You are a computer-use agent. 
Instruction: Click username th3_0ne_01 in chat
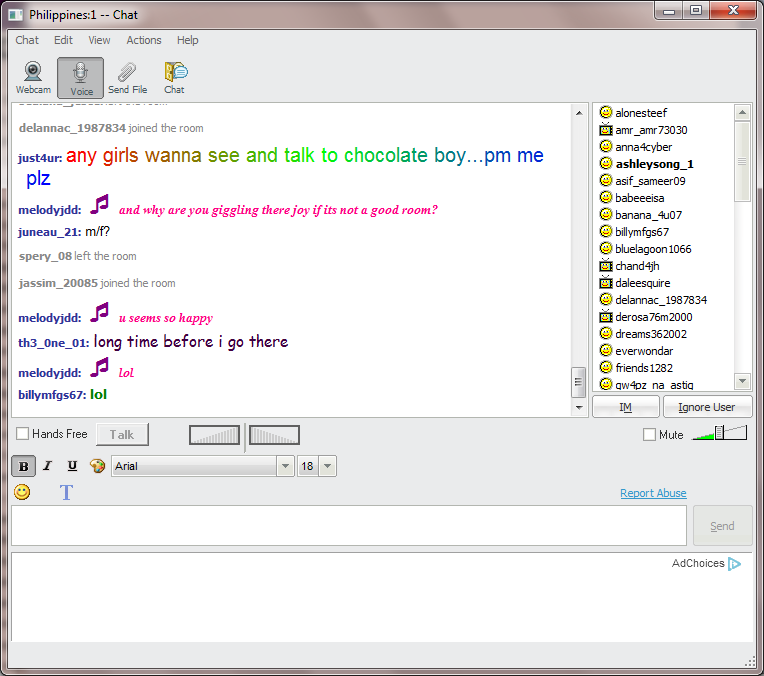54,343
